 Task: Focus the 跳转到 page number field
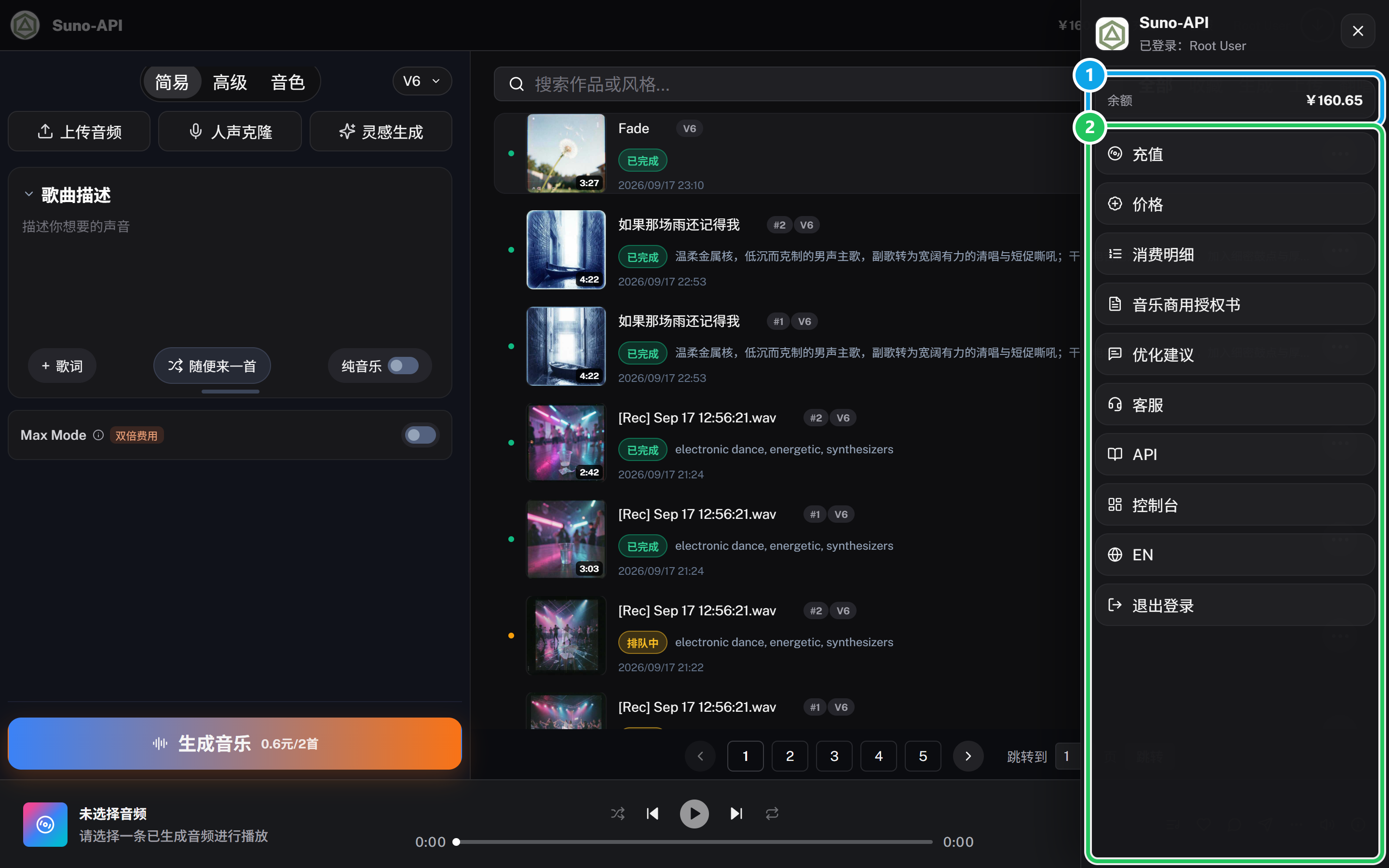pos(1069,756)
